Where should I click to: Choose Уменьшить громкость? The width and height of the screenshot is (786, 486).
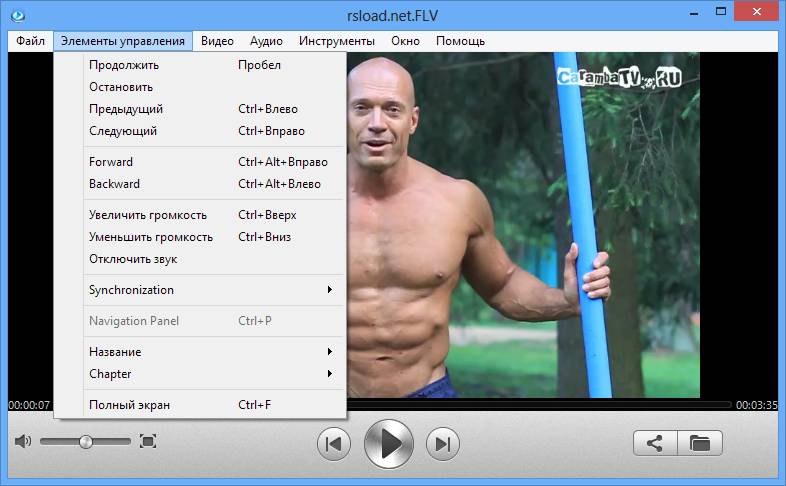(x=200, y=237)
